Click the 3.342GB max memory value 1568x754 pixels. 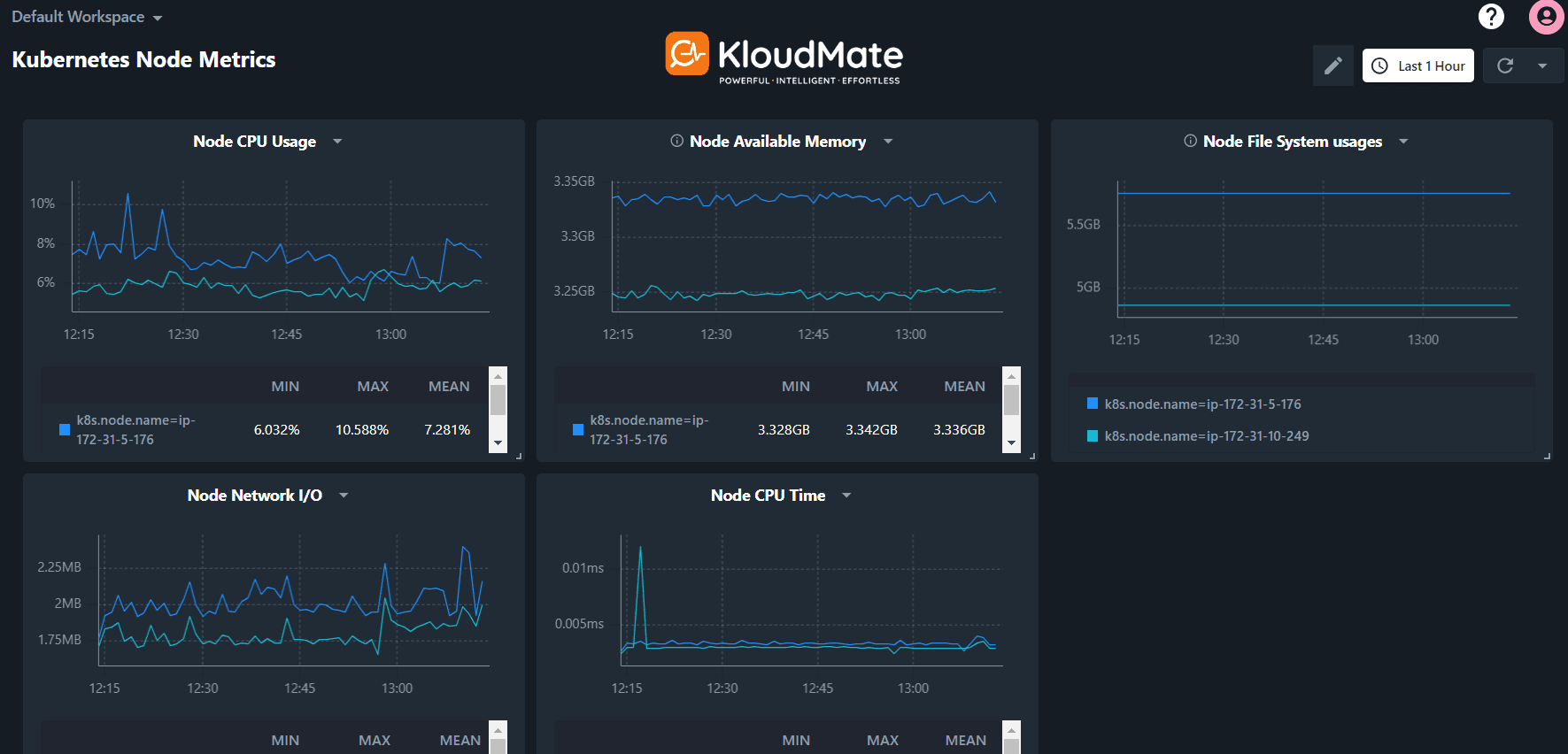click(871, 429)
